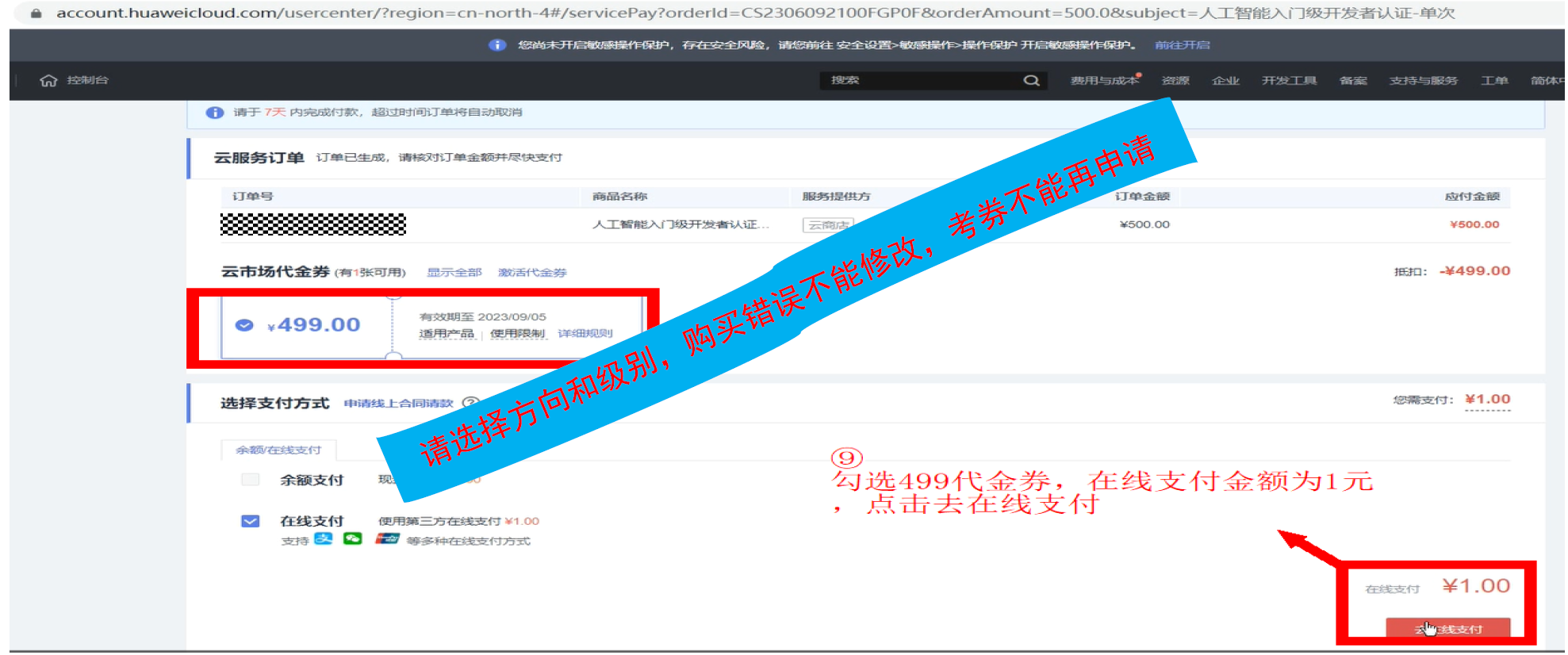Open the 企业 menu
This screenshot has height=655, width=1568.
point(1225,80)
